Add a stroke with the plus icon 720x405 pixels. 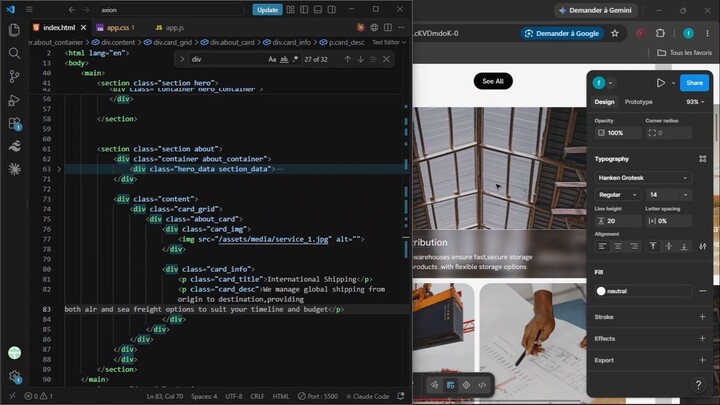(x=703, y=317)
